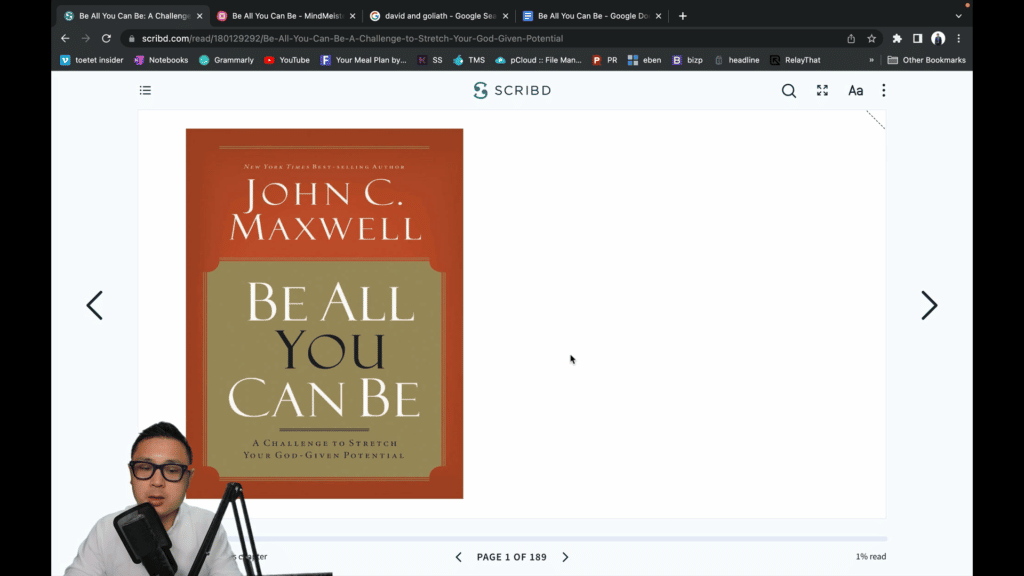Click the PAGE 1 OF 189 indicator

(x=511, y=557)
